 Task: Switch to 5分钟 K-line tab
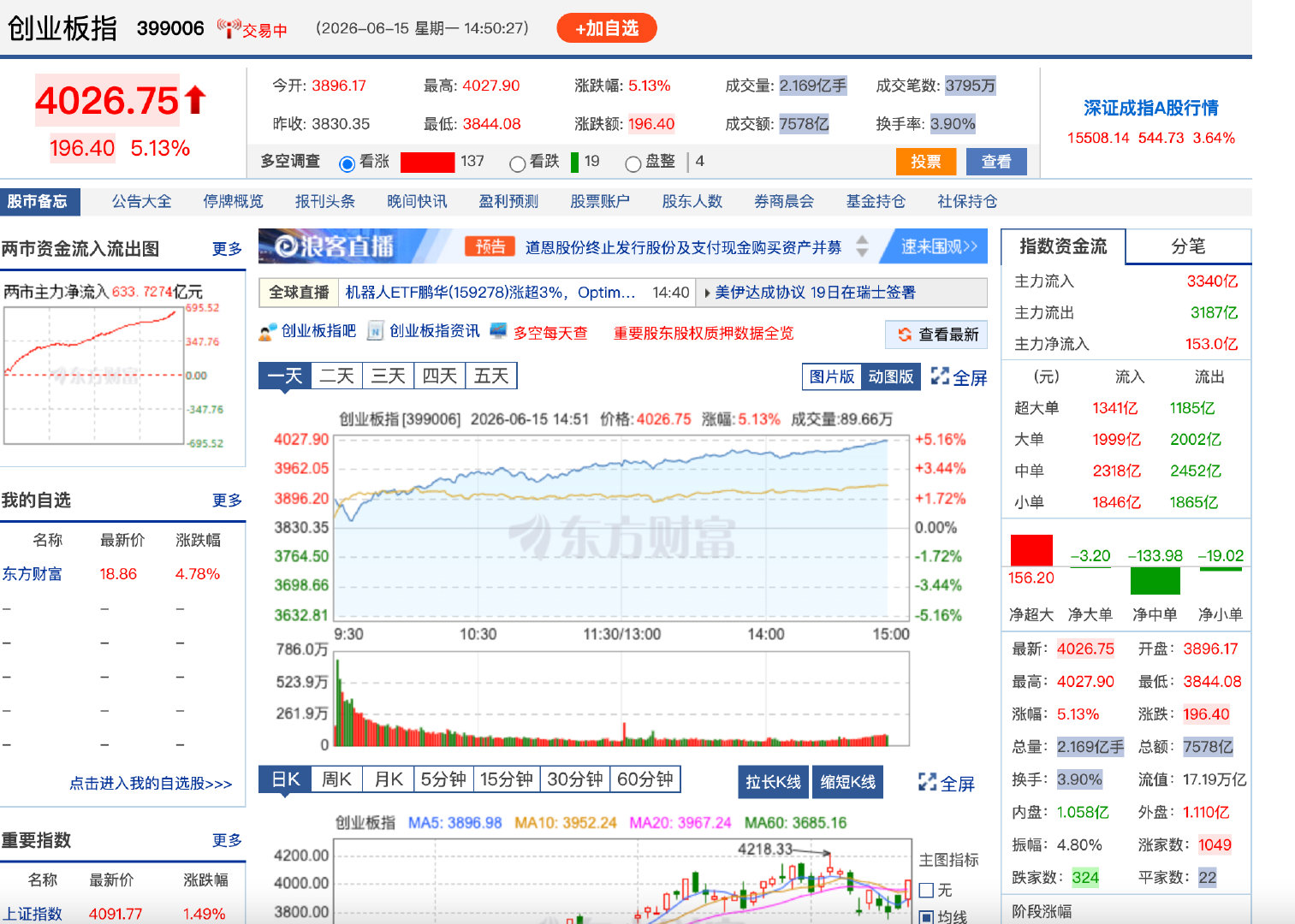pos(443,779)
